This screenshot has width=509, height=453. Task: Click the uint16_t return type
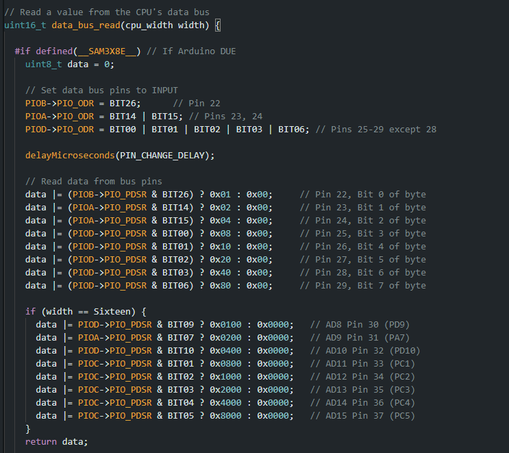25,25
